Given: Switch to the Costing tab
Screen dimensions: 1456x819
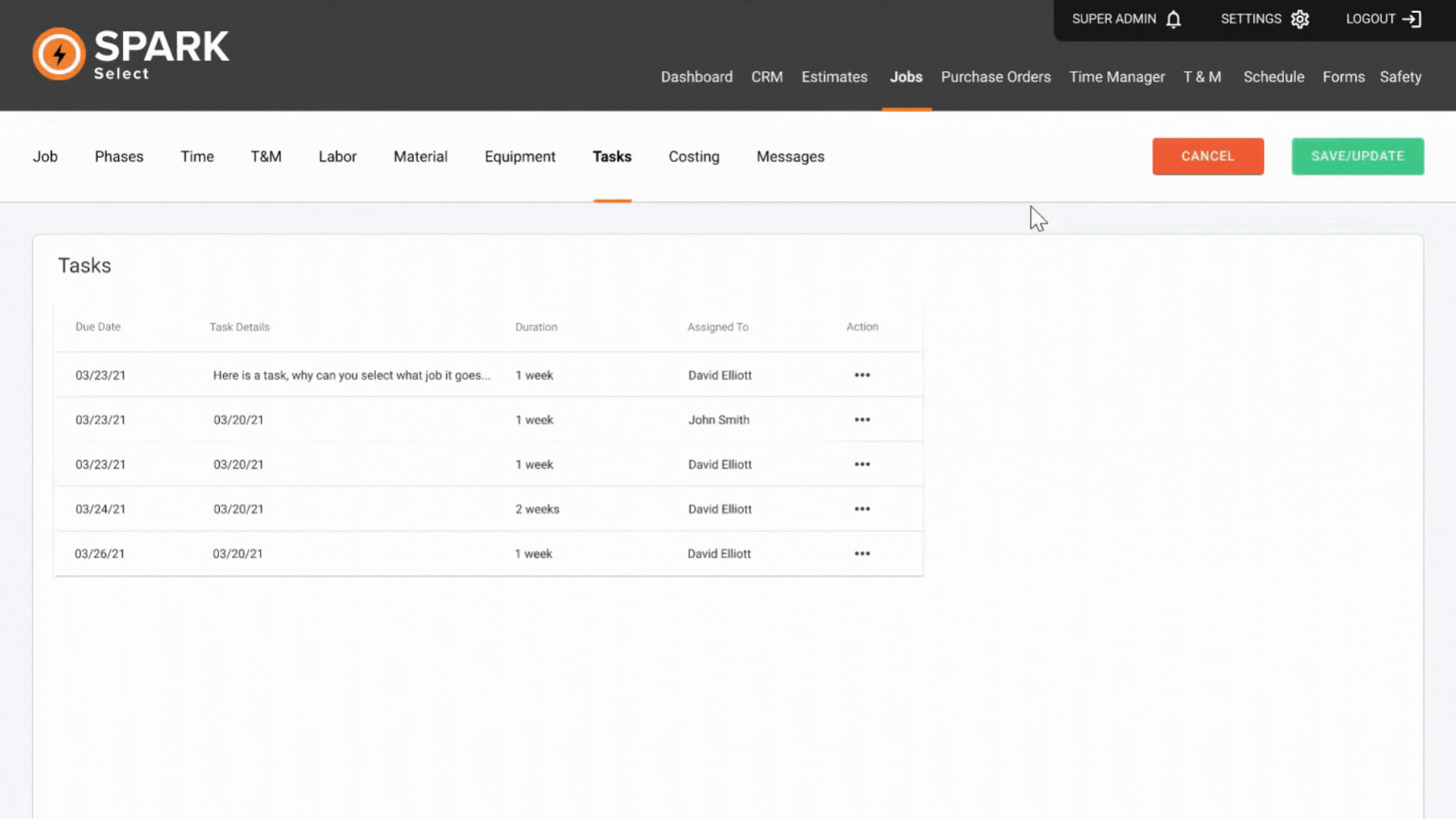Looking at the screenshot, I should click(x=694, y=156).
